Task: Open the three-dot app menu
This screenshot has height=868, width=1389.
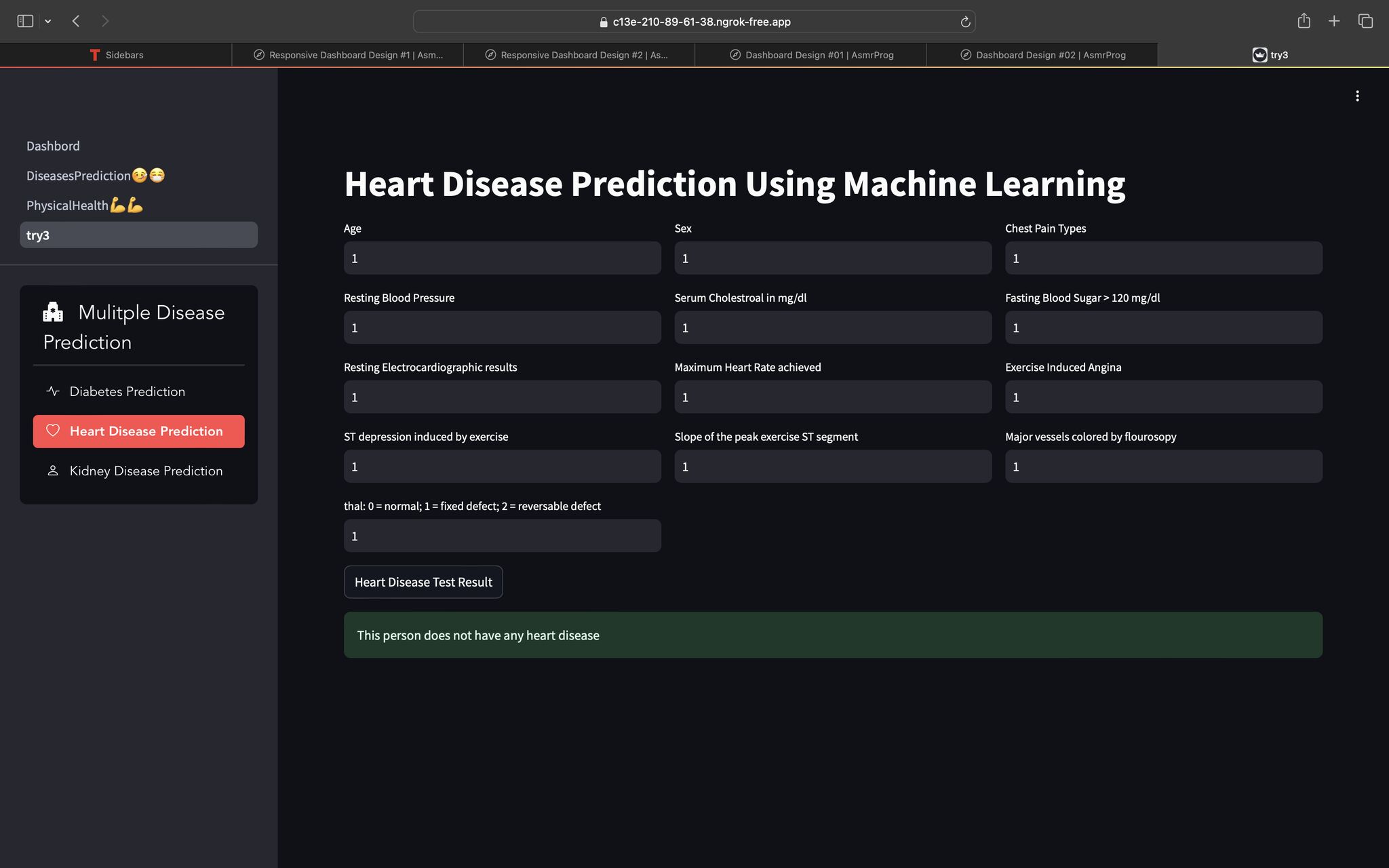Action: (1357, 96)
